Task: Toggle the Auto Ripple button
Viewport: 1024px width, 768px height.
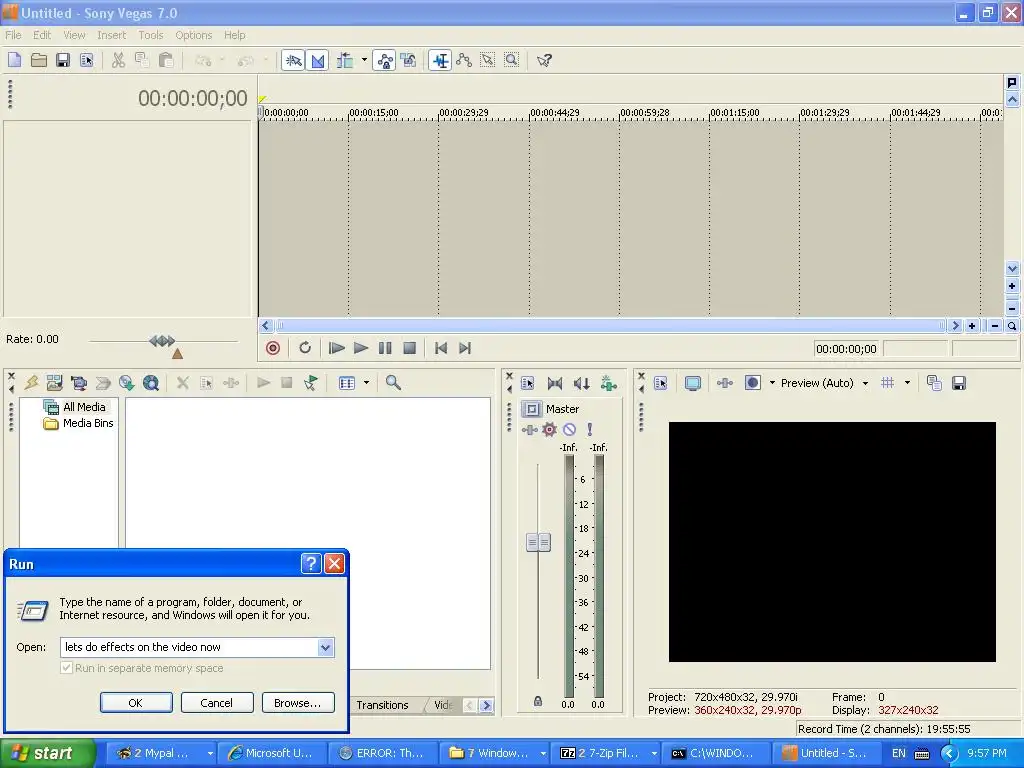Action: [x=345, y=61]
